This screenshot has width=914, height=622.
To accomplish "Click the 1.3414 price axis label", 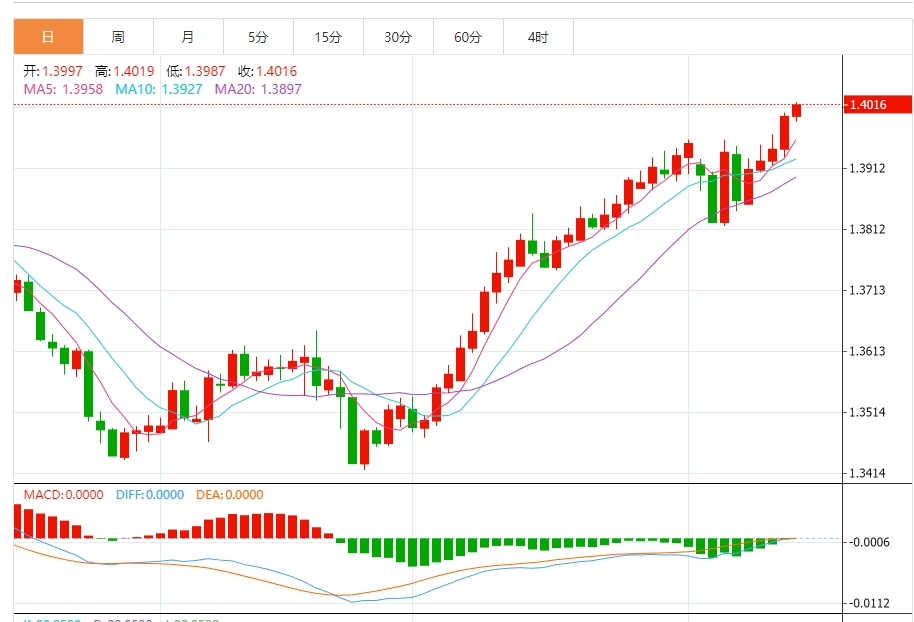I will click(866, 473).
